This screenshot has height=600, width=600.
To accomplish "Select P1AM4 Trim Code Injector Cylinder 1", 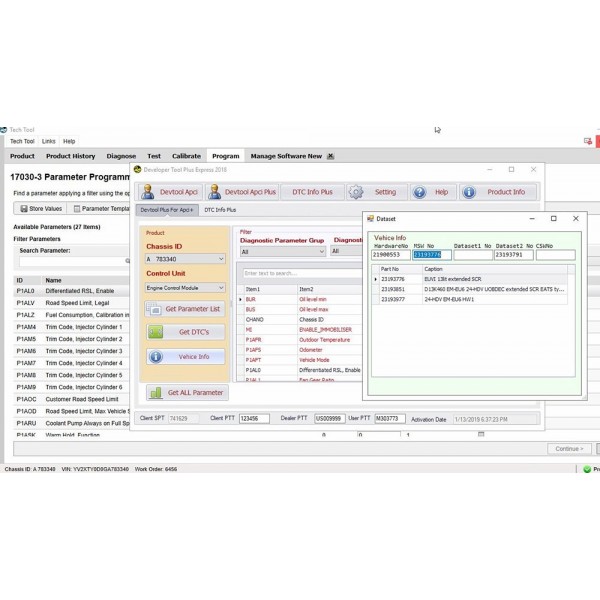I will click(72, 327).
